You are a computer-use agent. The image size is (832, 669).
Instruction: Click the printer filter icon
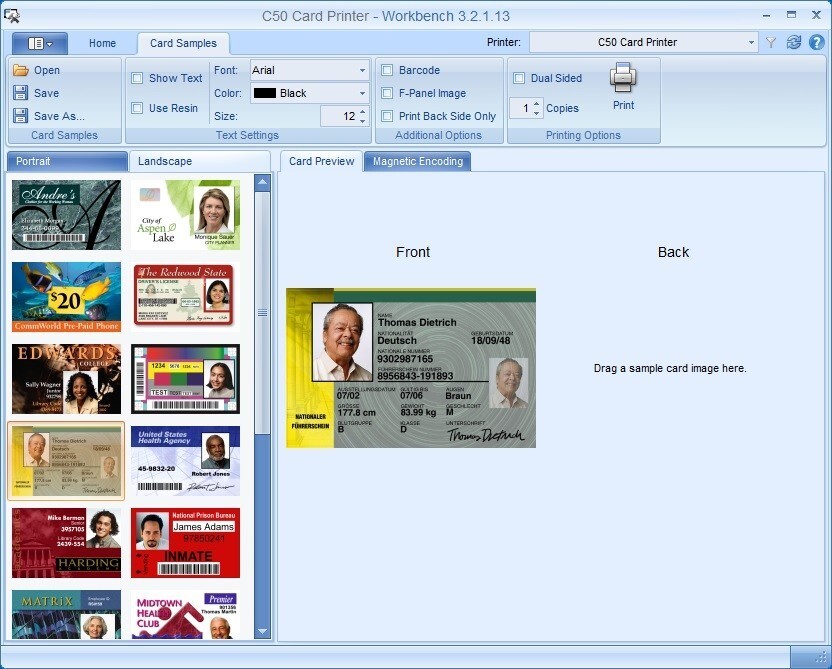(x=771, y=42)
